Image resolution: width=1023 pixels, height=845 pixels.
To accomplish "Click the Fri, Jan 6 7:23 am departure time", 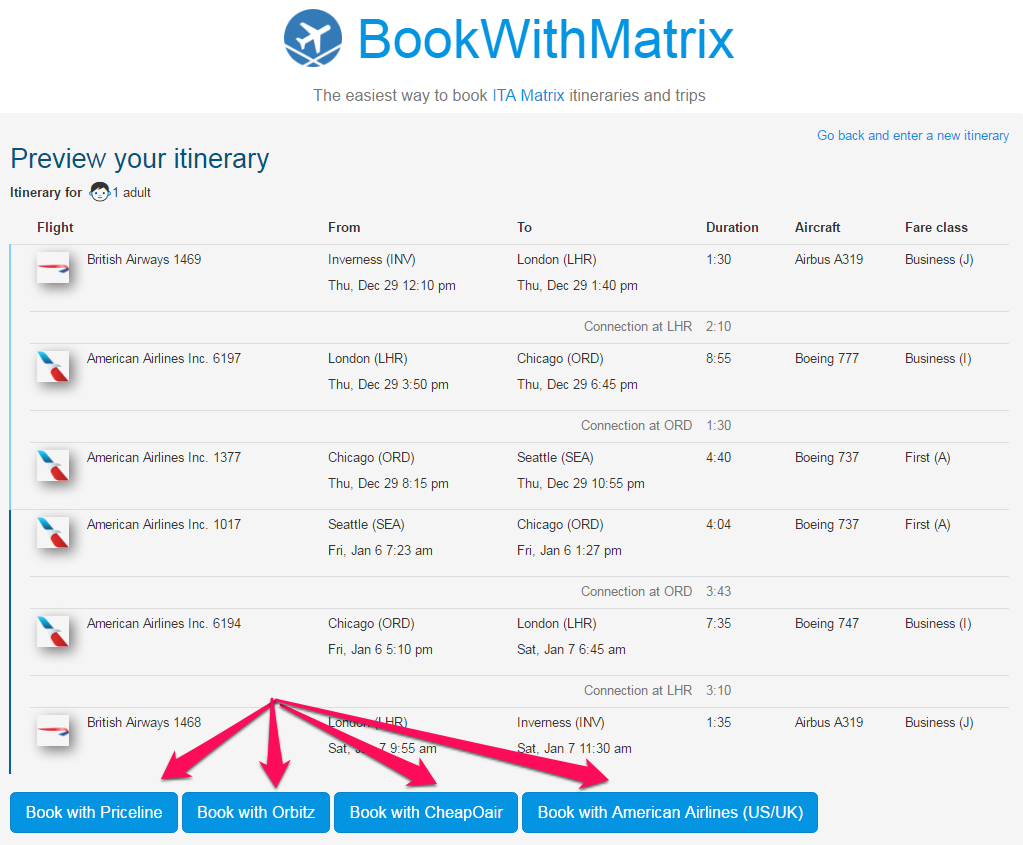I will [x=380, y=550].
